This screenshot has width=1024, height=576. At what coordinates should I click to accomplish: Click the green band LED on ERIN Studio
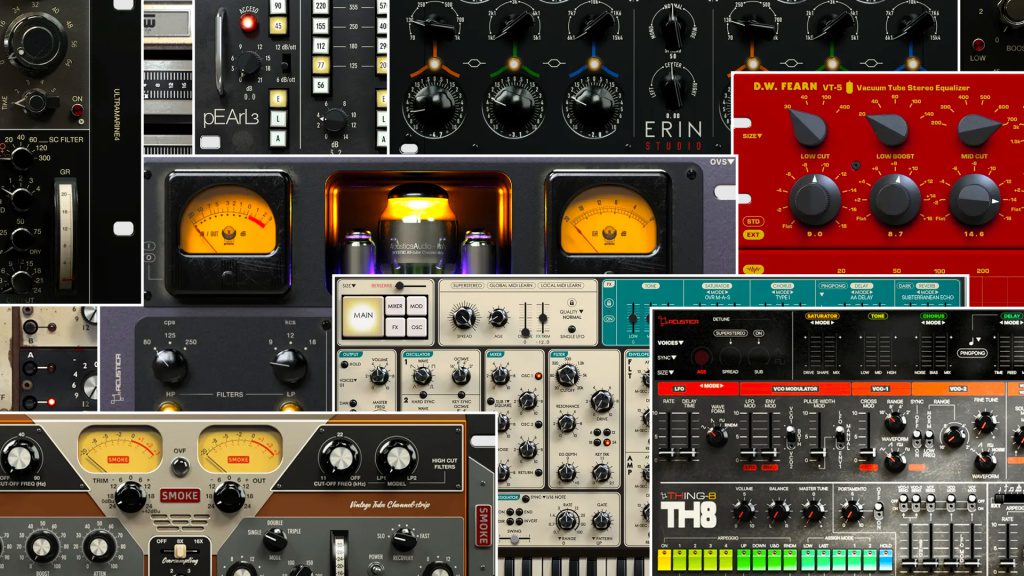click(x=514, y=64)
